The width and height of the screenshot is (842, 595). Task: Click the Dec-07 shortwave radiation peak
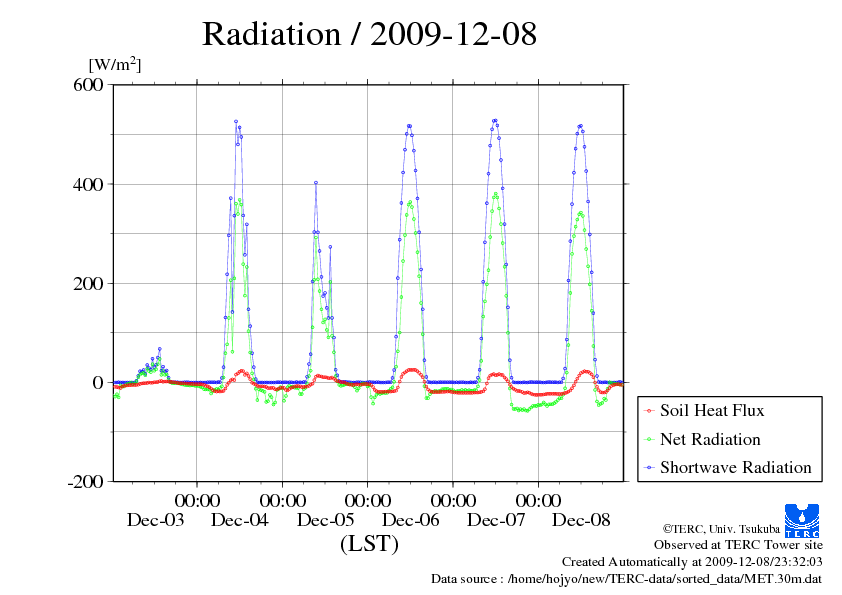[495, 121]
